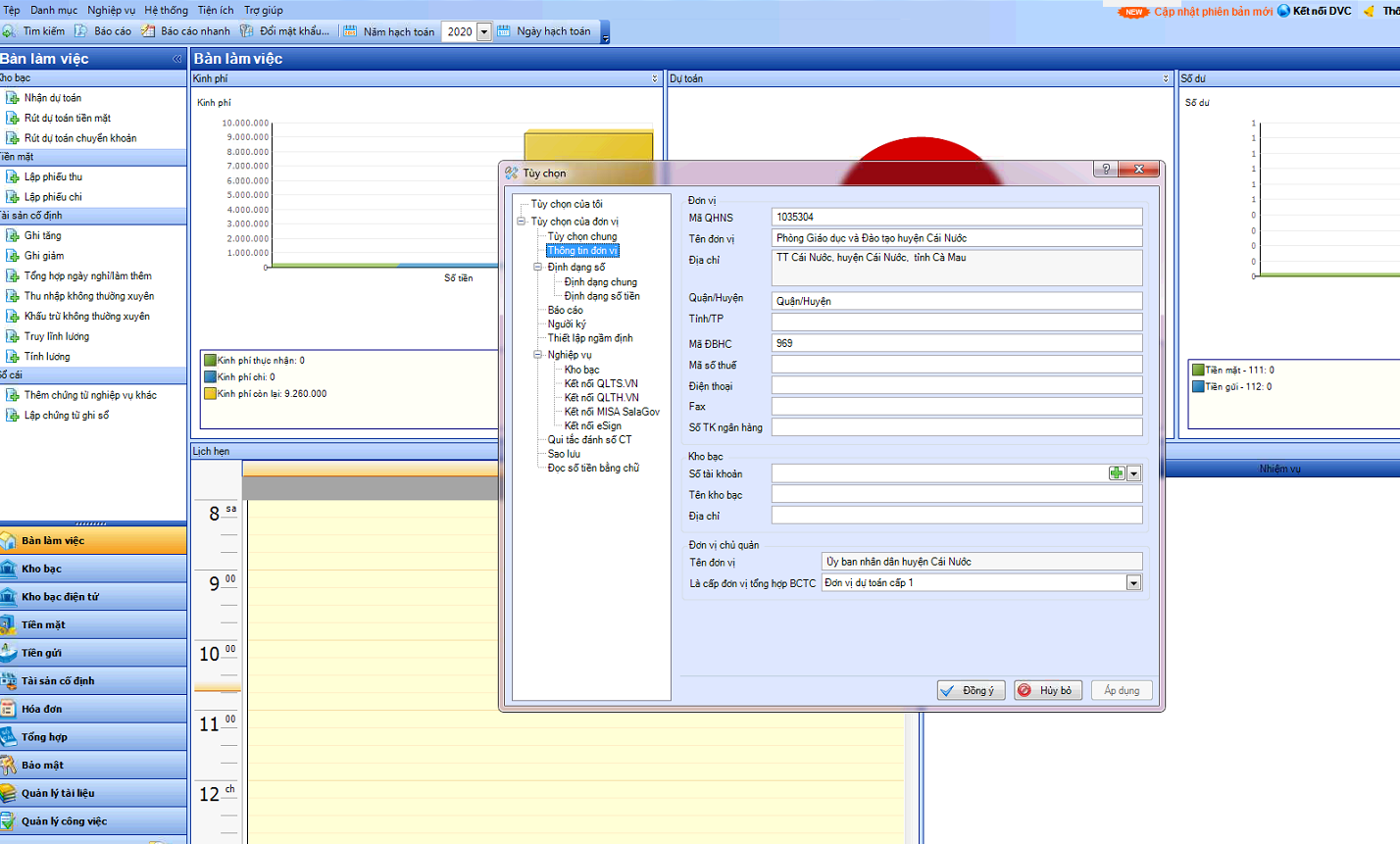Open the Tiện ích menu
Viewport: 1400px width, 844px height.
coord(216,10)
